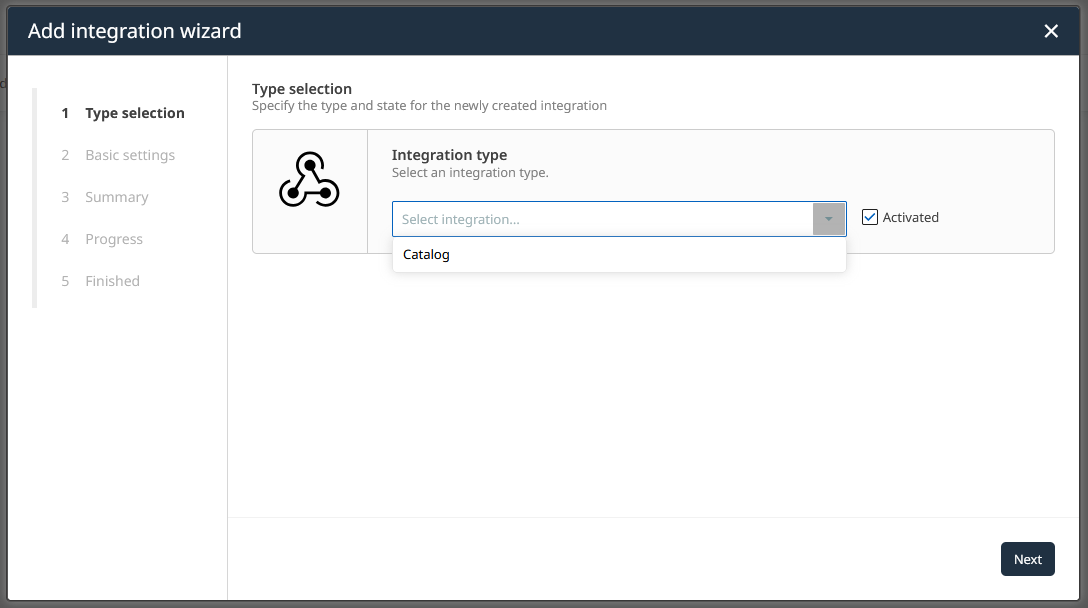1088x608 pixels.
Task: Click the Activated checkbox label text
Action: click(x=910, y=217)
